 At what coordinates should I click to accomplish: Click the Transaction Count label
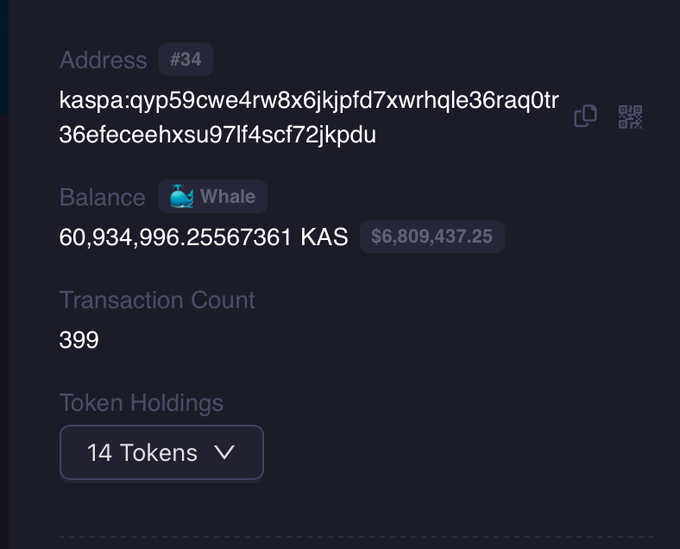coord(157,300)
